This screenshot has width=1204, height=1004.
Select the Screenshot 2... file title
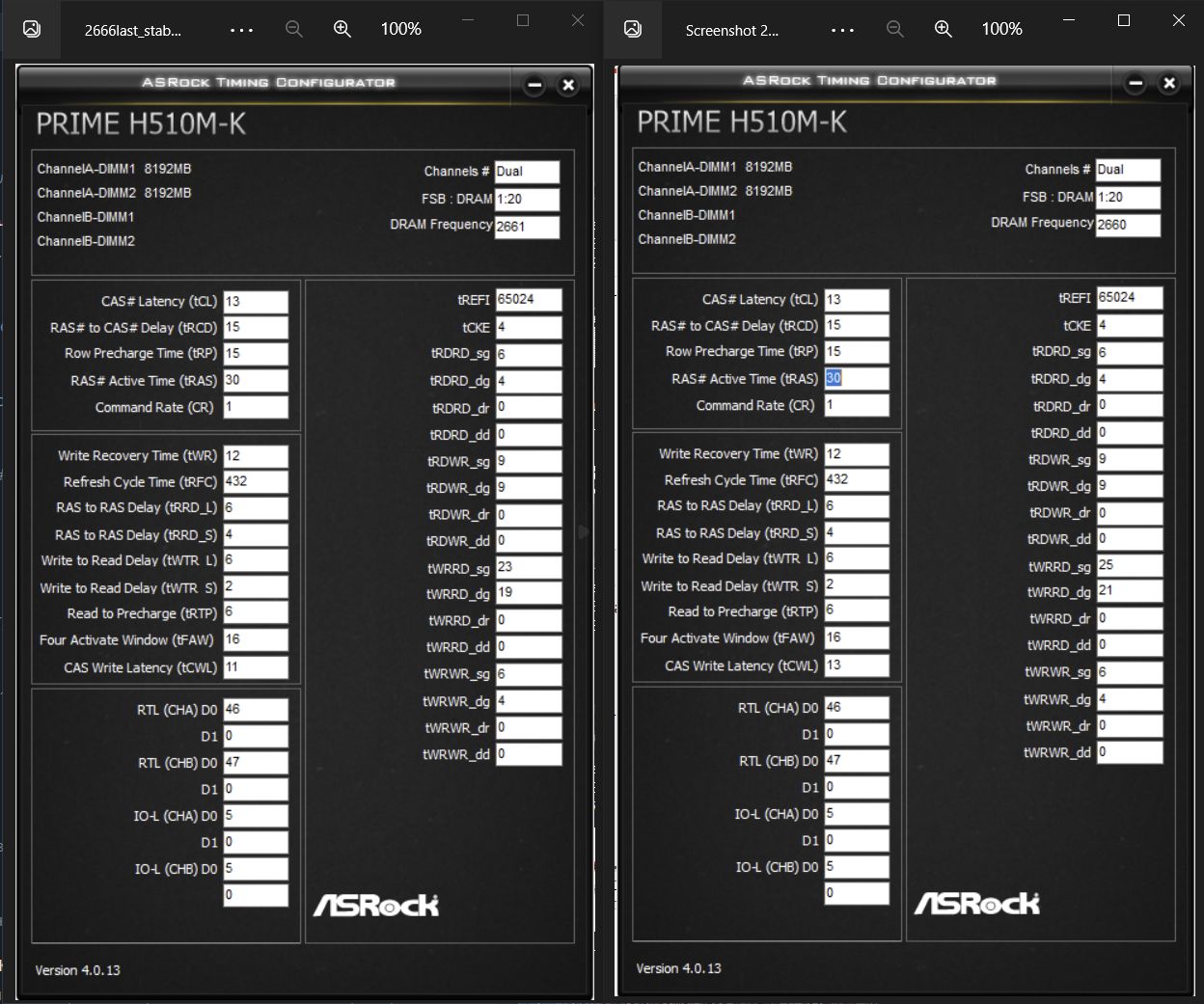tap(731, 30)
